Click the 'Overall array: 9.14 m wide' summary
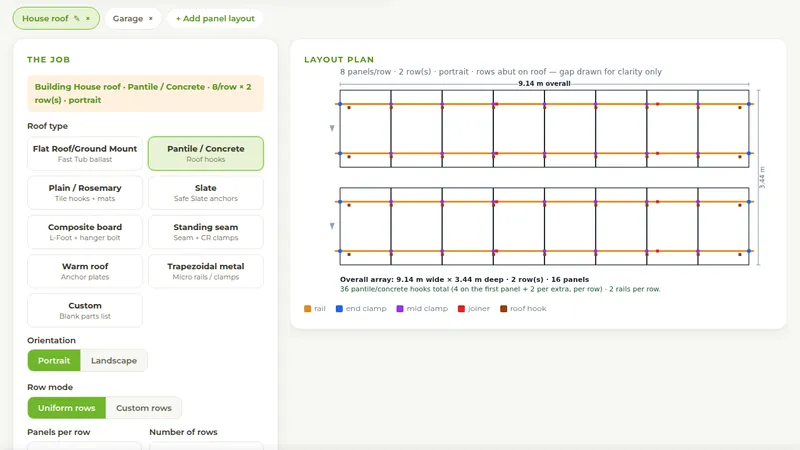 [464, 279]
